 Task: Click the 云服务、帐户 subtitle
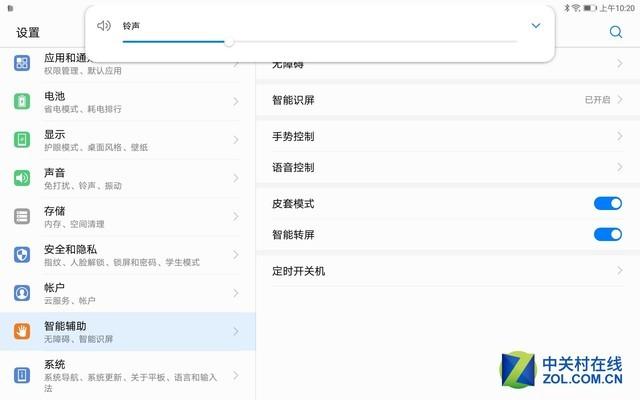point(69,301)
